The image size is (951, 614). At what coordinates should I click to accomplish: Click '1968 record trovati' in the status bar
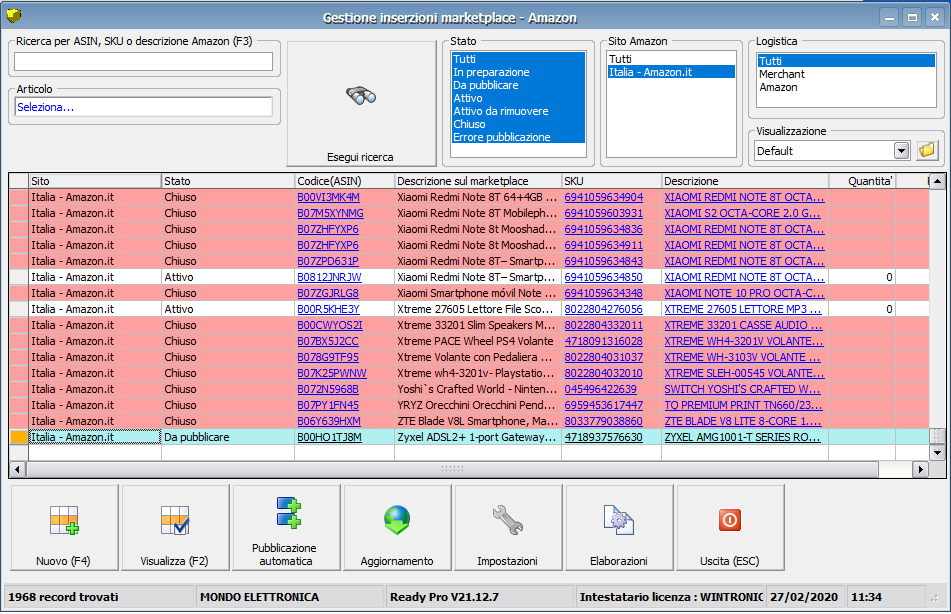click(63, 597)
